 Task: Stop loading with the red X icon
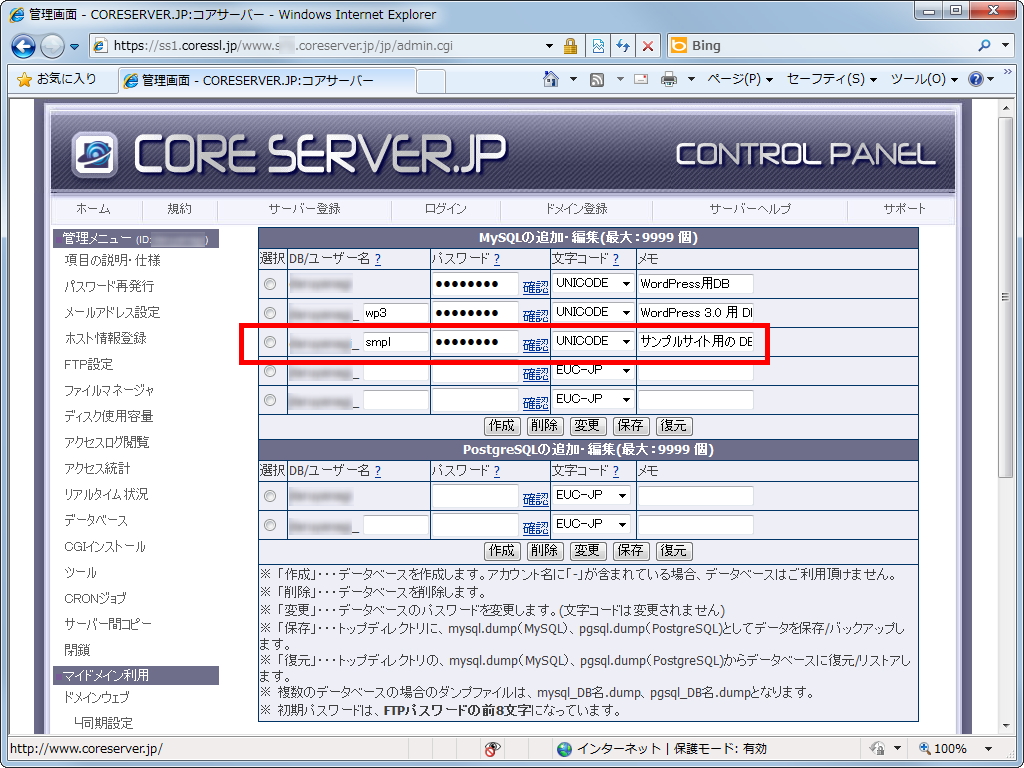647,46
